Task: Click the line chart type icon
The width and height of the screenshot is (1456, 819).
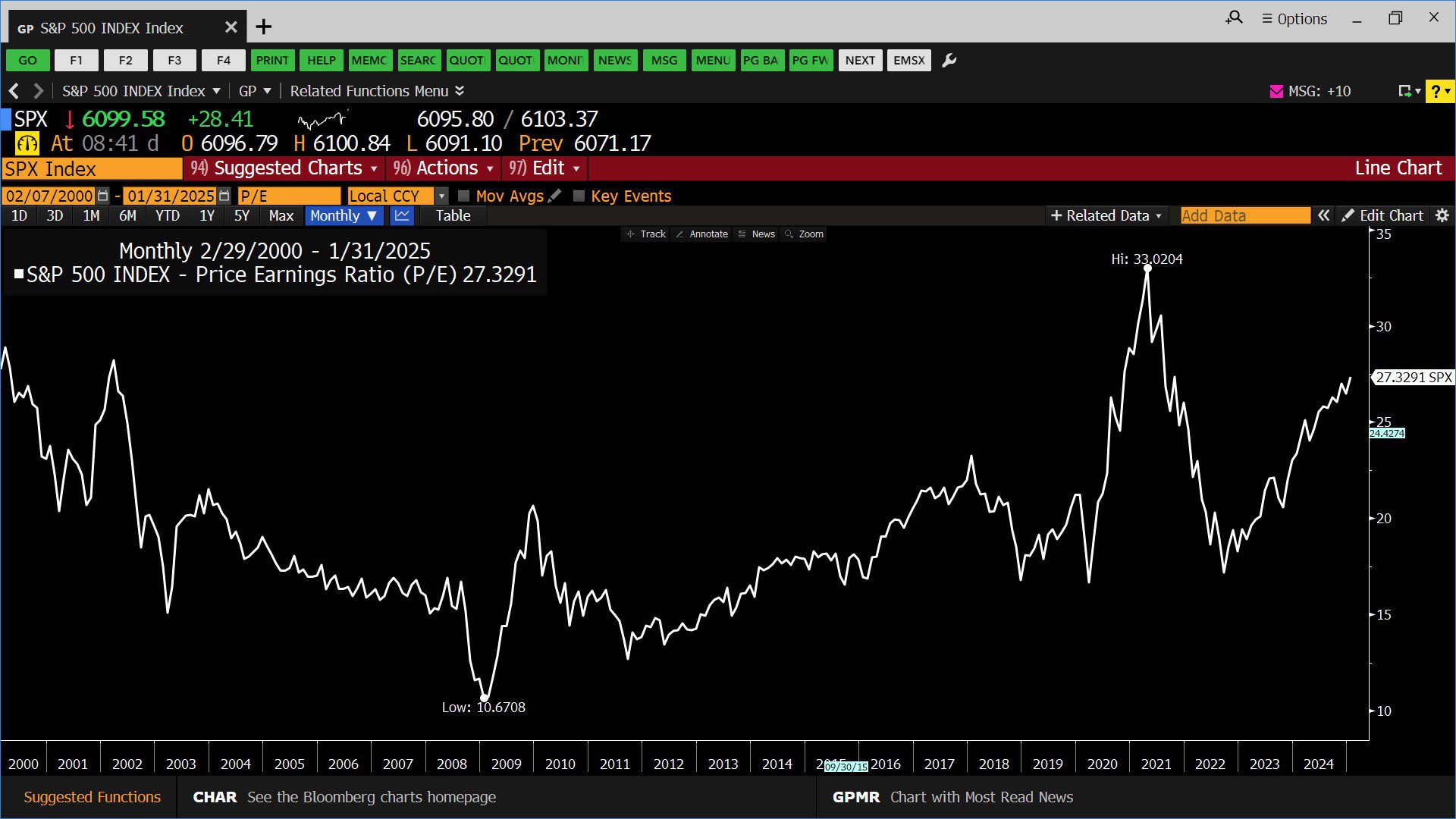Action: (x=402, y=216)
